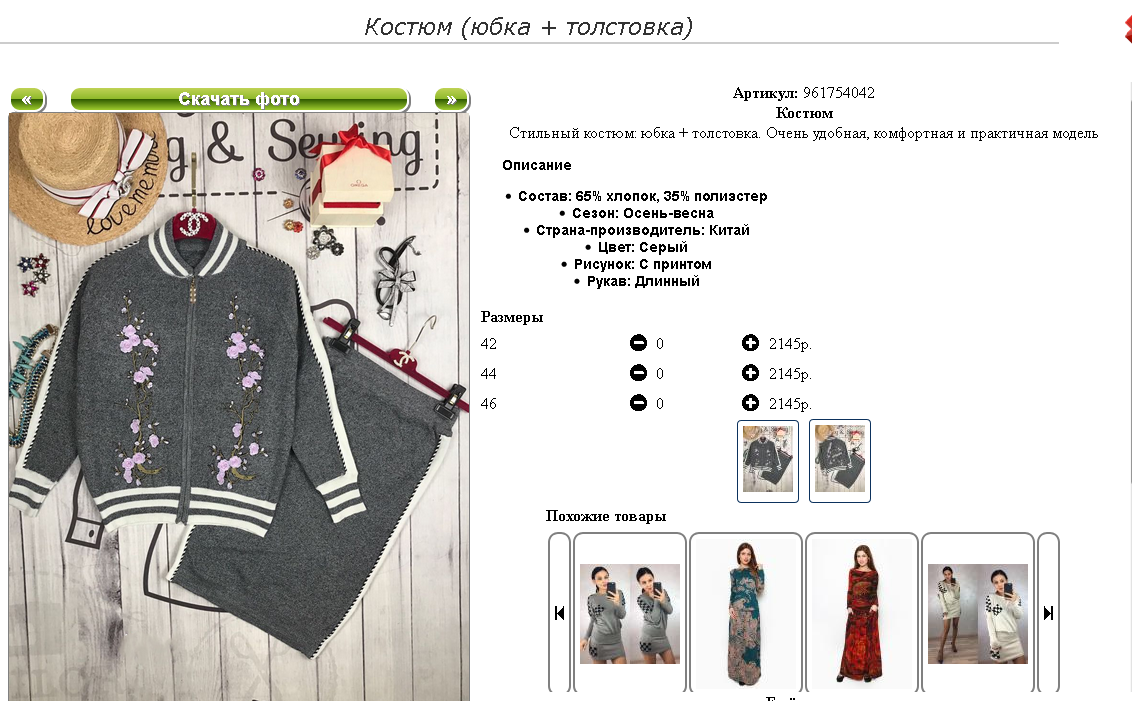Open similar teal patterned long dress
The width and height of the screenshot is (1132, 701).
click(x=746, y=614)
